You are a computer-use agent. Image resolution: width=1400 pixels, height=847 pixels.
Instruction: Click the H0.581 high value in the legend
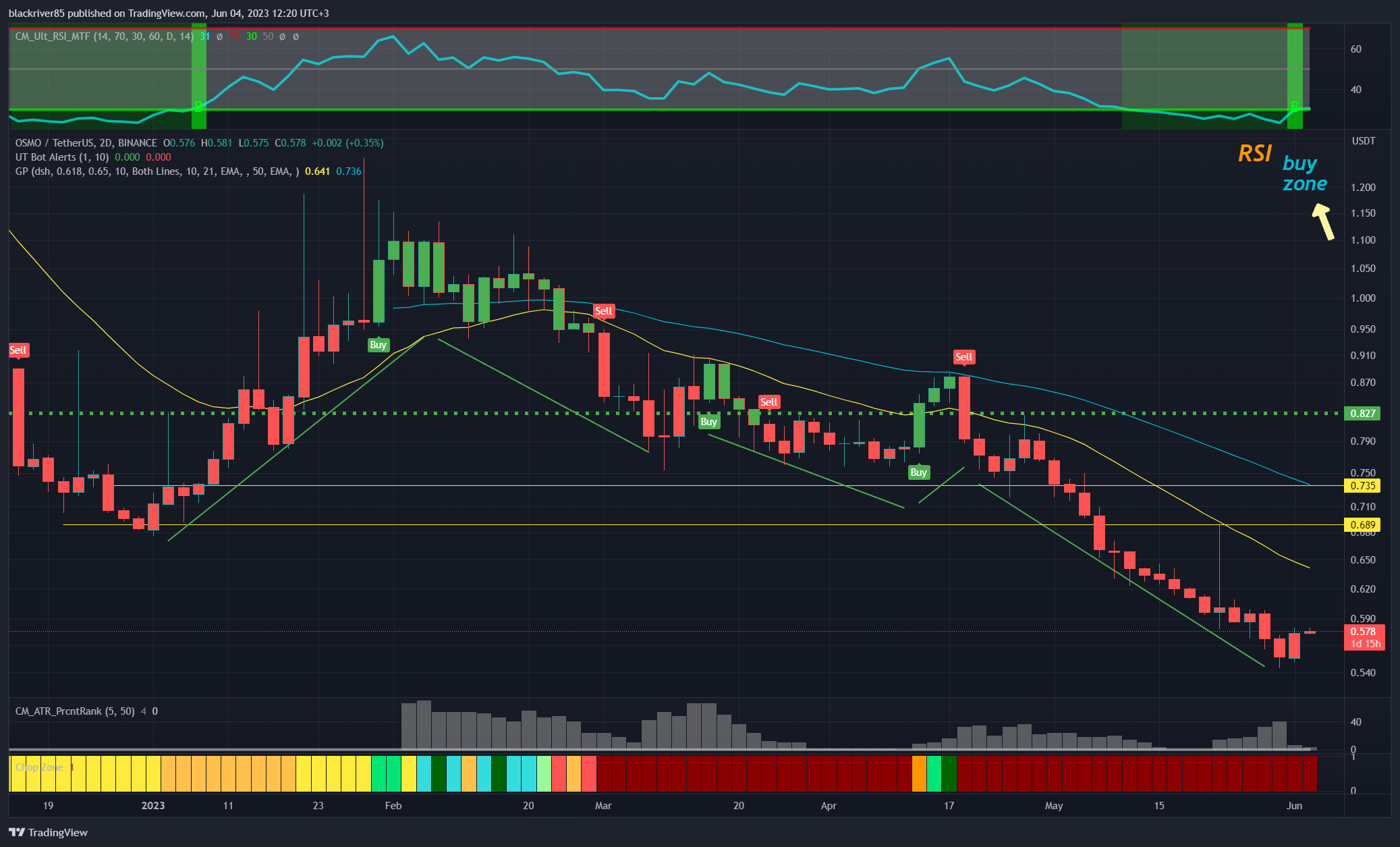[217, 143]
